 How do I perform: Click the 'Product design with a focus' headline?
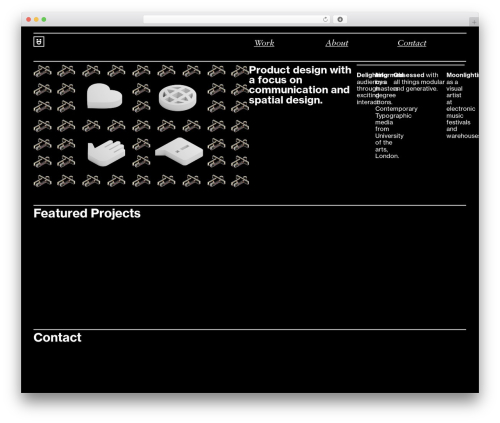pyautogui.click(x=300, y=85)
